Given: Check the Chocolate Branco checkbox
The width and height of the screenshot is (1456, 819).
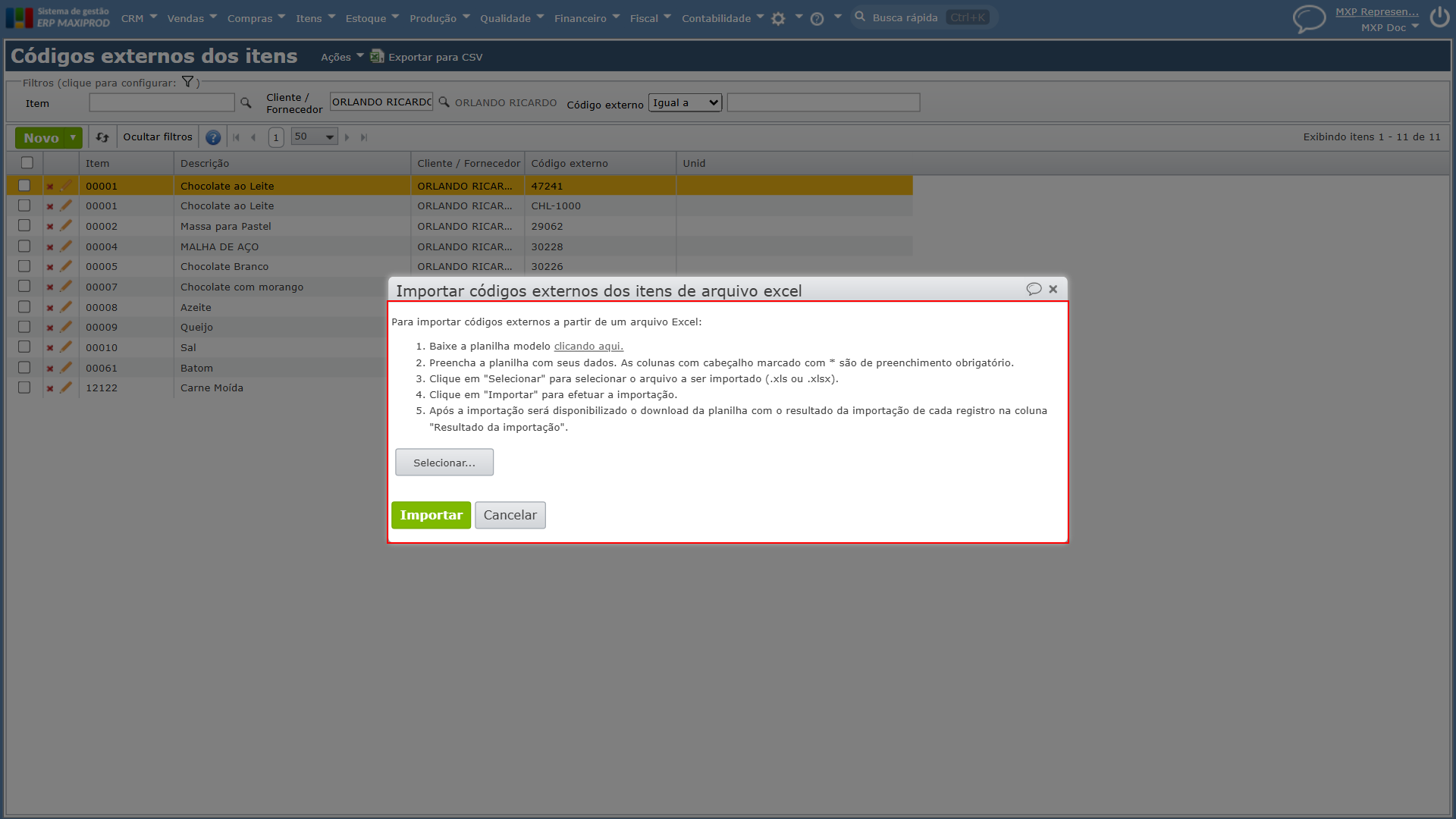Looking at the screenshot, I should pyautogui.click(x=24, y=266).
